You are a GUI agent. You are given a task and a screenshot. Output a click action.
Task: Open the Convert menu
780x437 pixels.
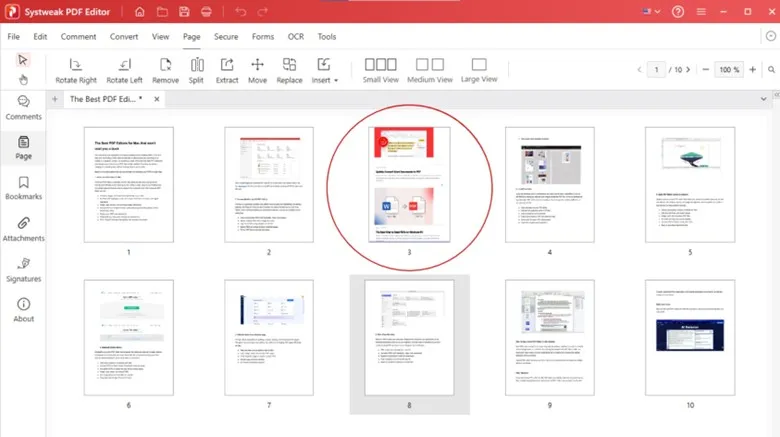(x=124, y=36)
